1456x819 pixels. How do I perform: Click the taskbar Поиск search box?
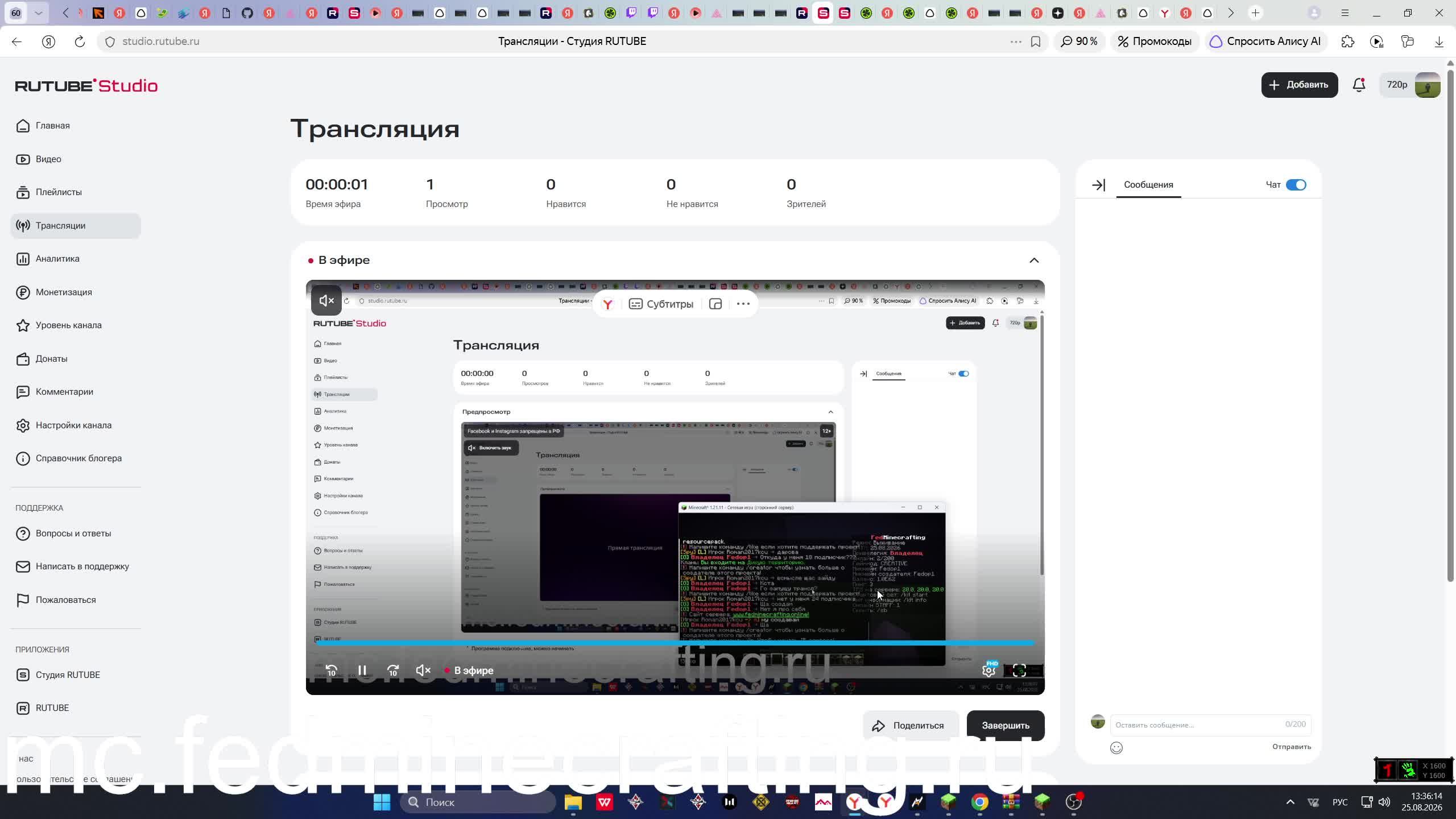pyautogui.click(x=478, y=803)
